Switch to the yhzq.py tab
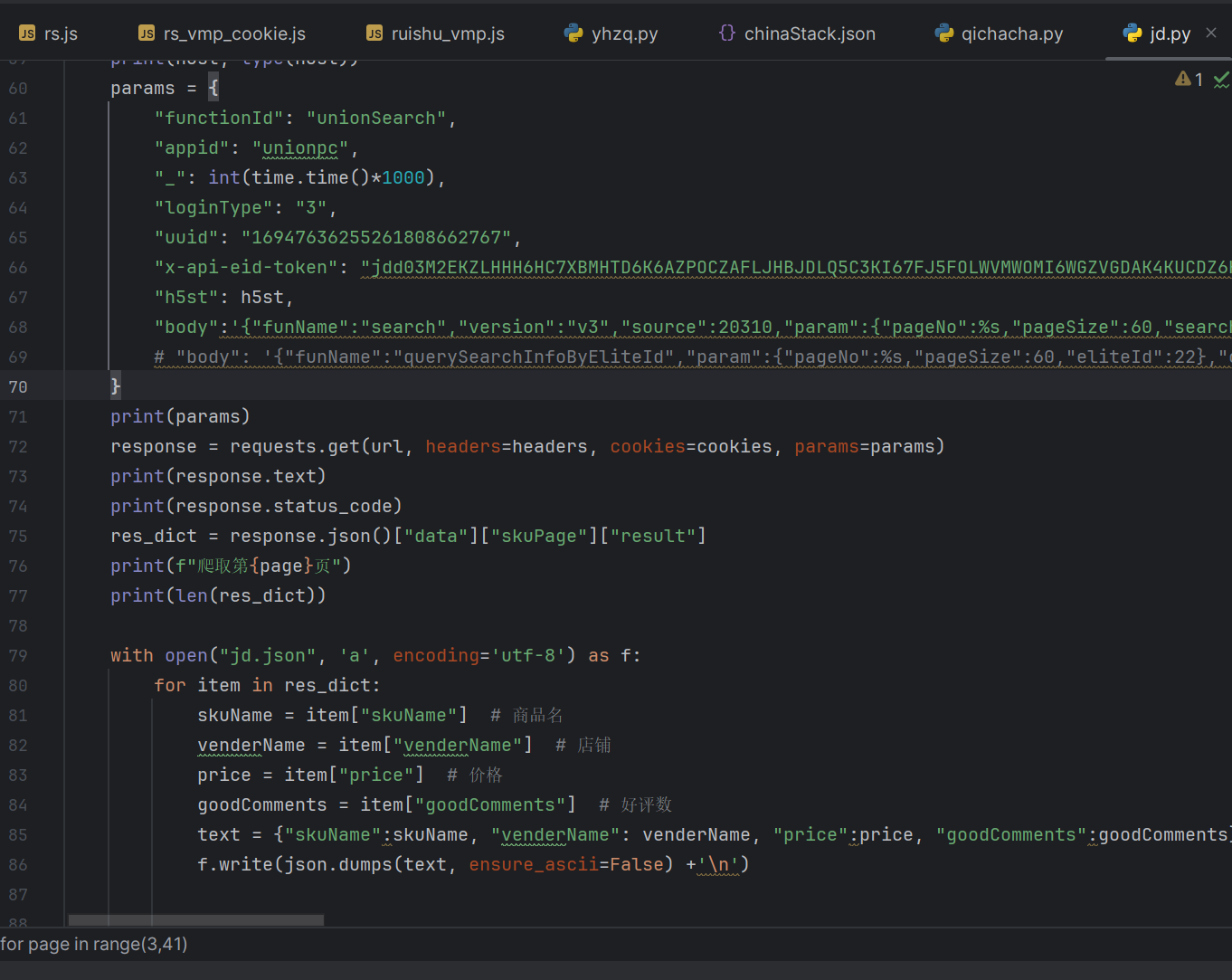The image size is (1232, 980). (611, 33)
